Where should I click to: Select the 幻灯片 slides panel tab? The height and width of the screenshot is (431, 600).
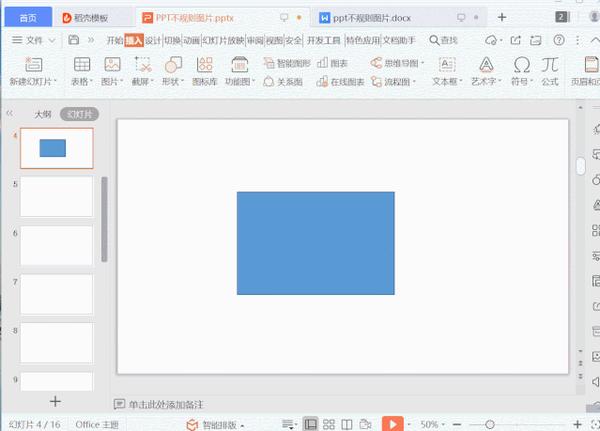tap(79, 114)
